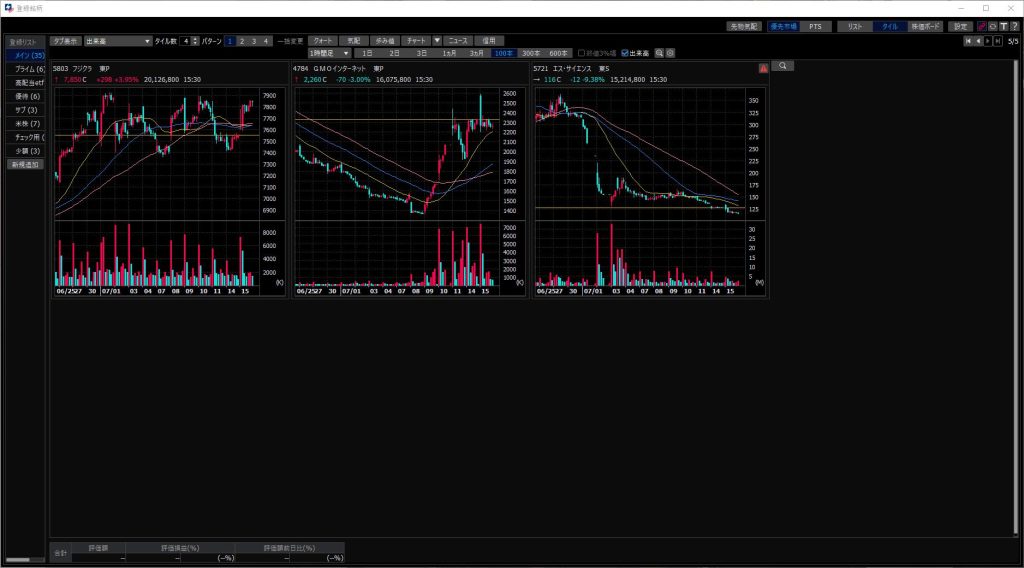This screenshot has height=568, width=1024.
Task: Click the magnifier search button in empty tile
Action: [782, 66]
